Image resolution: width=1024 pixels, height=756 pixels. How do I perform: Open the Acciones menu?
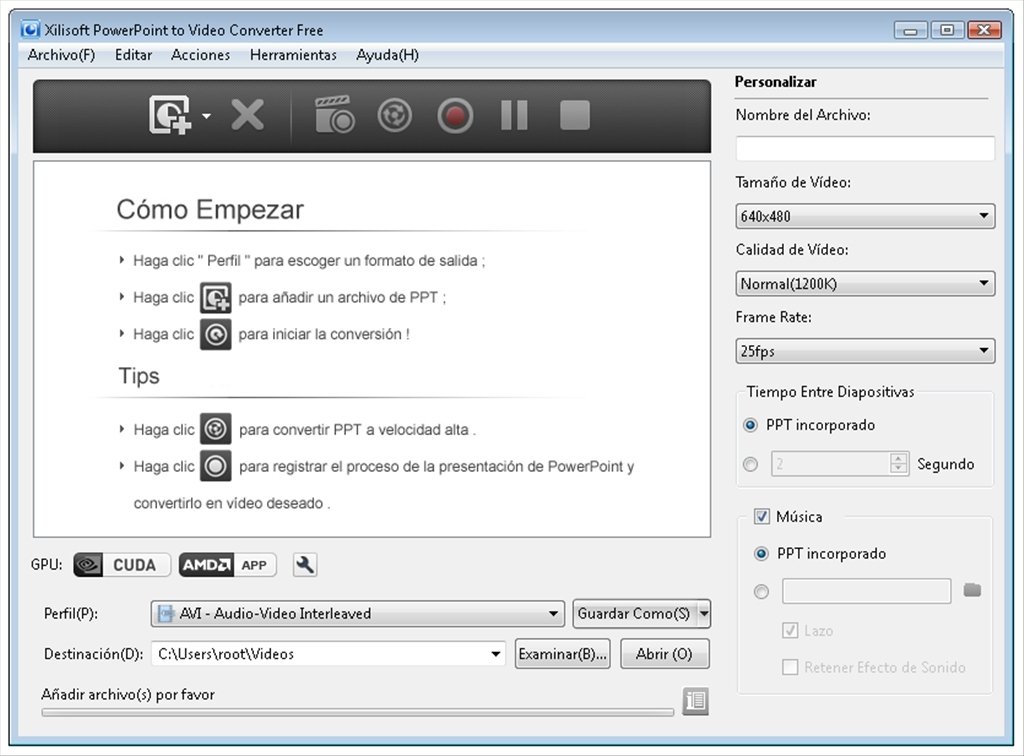click(x=200, y=55)
